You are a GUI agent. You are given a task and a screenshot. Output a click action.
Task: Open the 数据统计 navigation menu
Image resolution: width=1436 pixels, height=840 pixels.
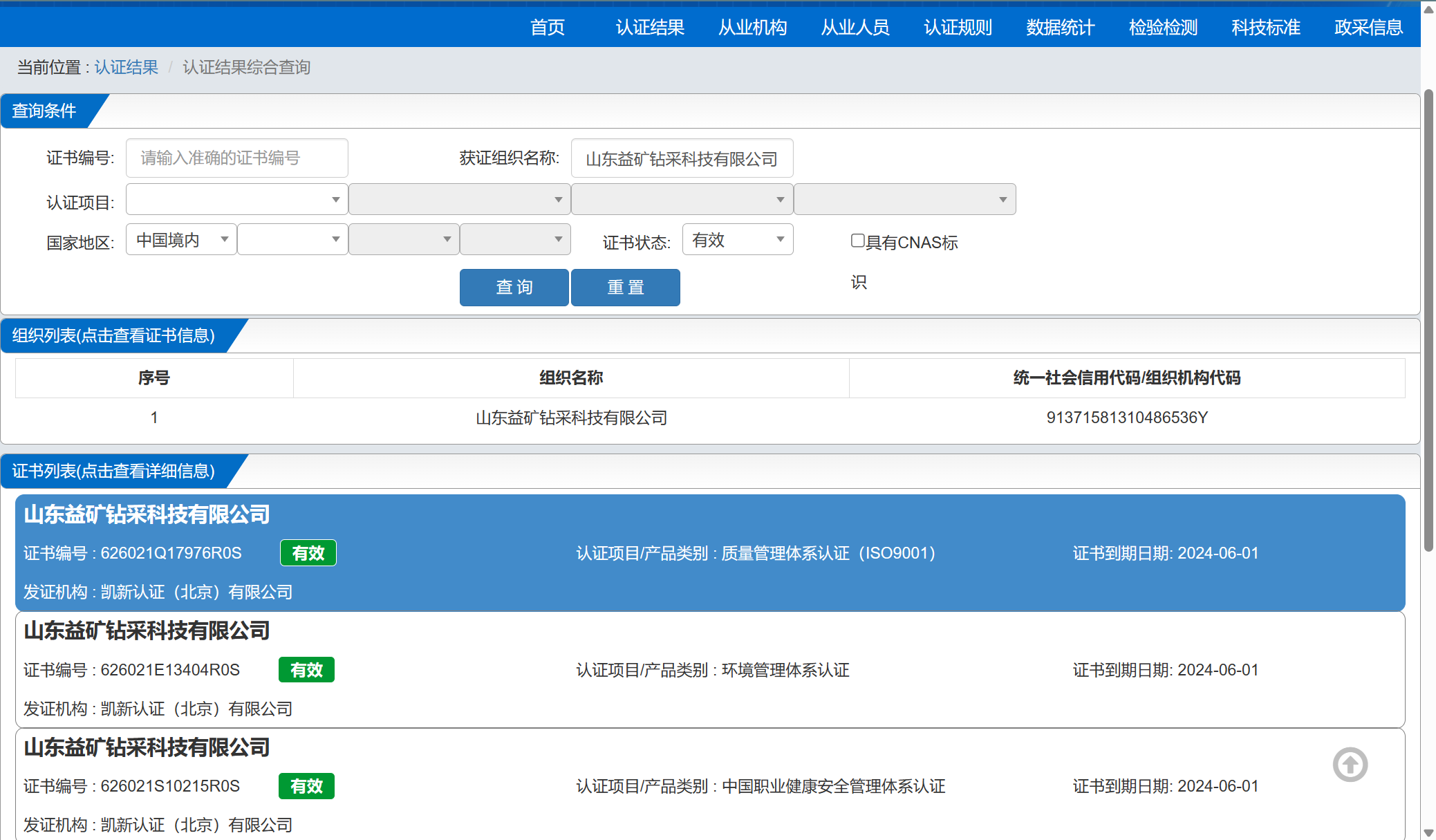pyautogui.click(x=1061, y=28)
